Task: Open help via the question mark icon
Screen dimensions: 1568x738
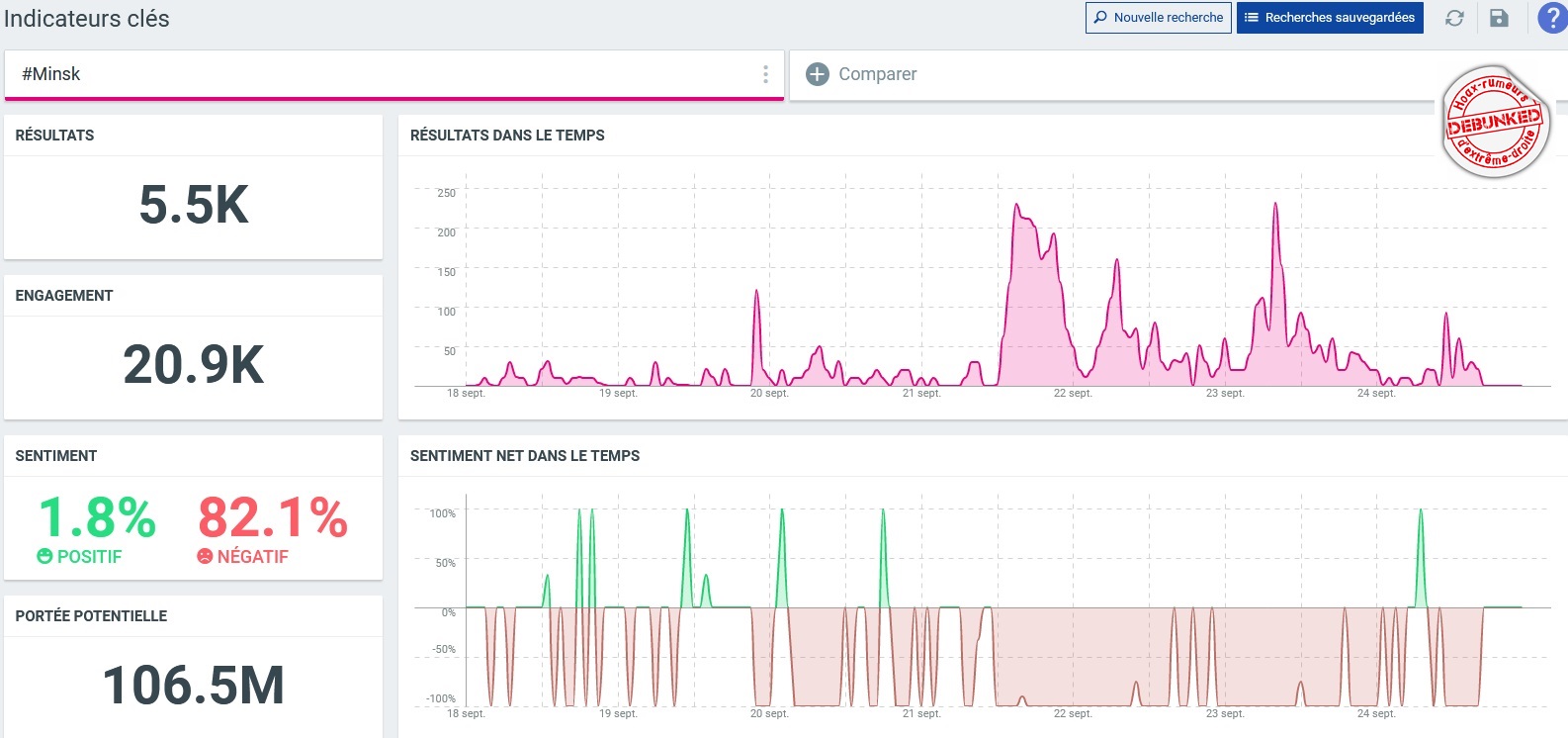Action: click(x=1551, y=18)
